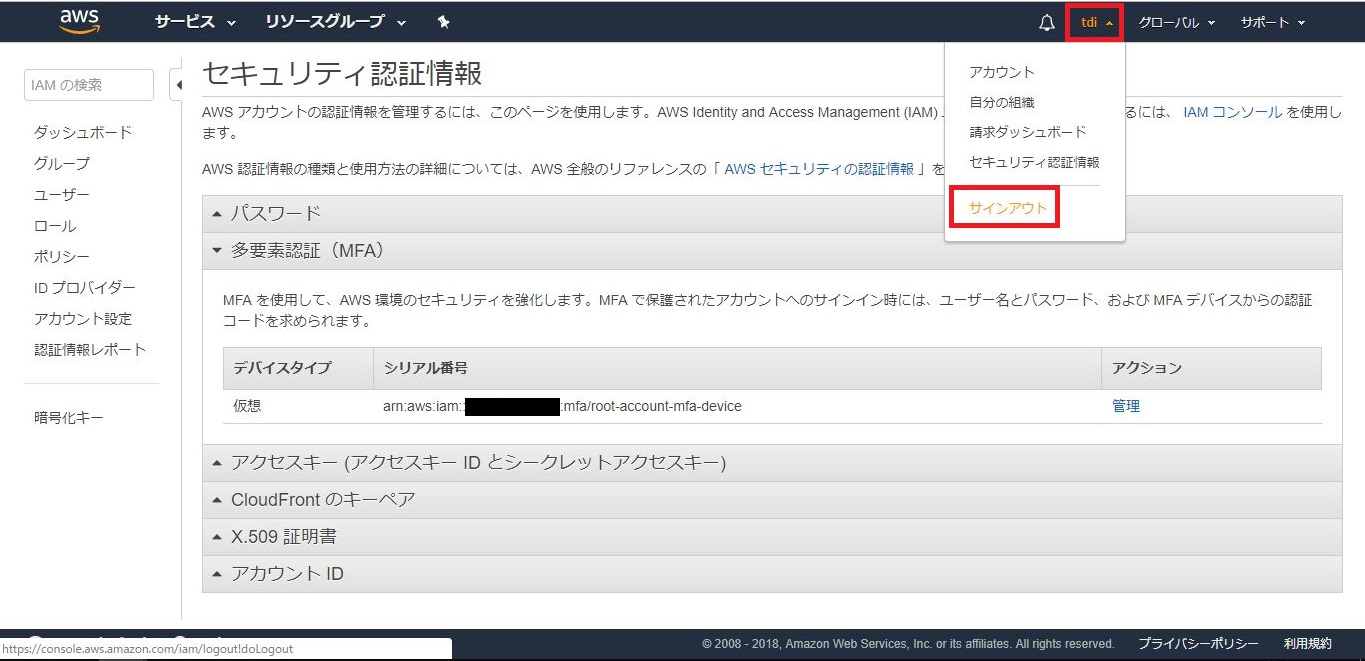The height and width of the screenshot is (661, 1365).
Task: Open the リソースグループ dropdown
Action: pyautogui.click(x=335, y=22)
